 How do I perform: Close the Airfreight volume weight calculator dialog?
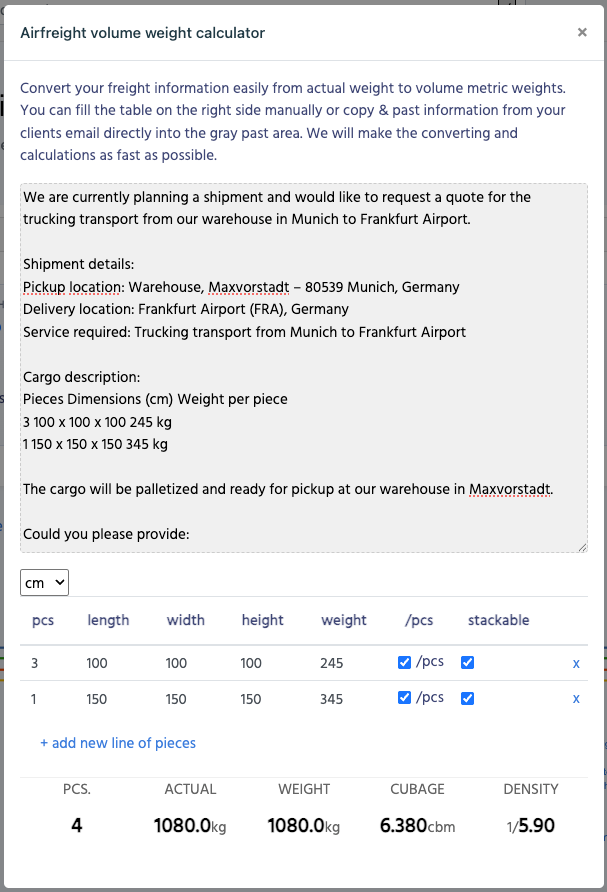point(582,32)
